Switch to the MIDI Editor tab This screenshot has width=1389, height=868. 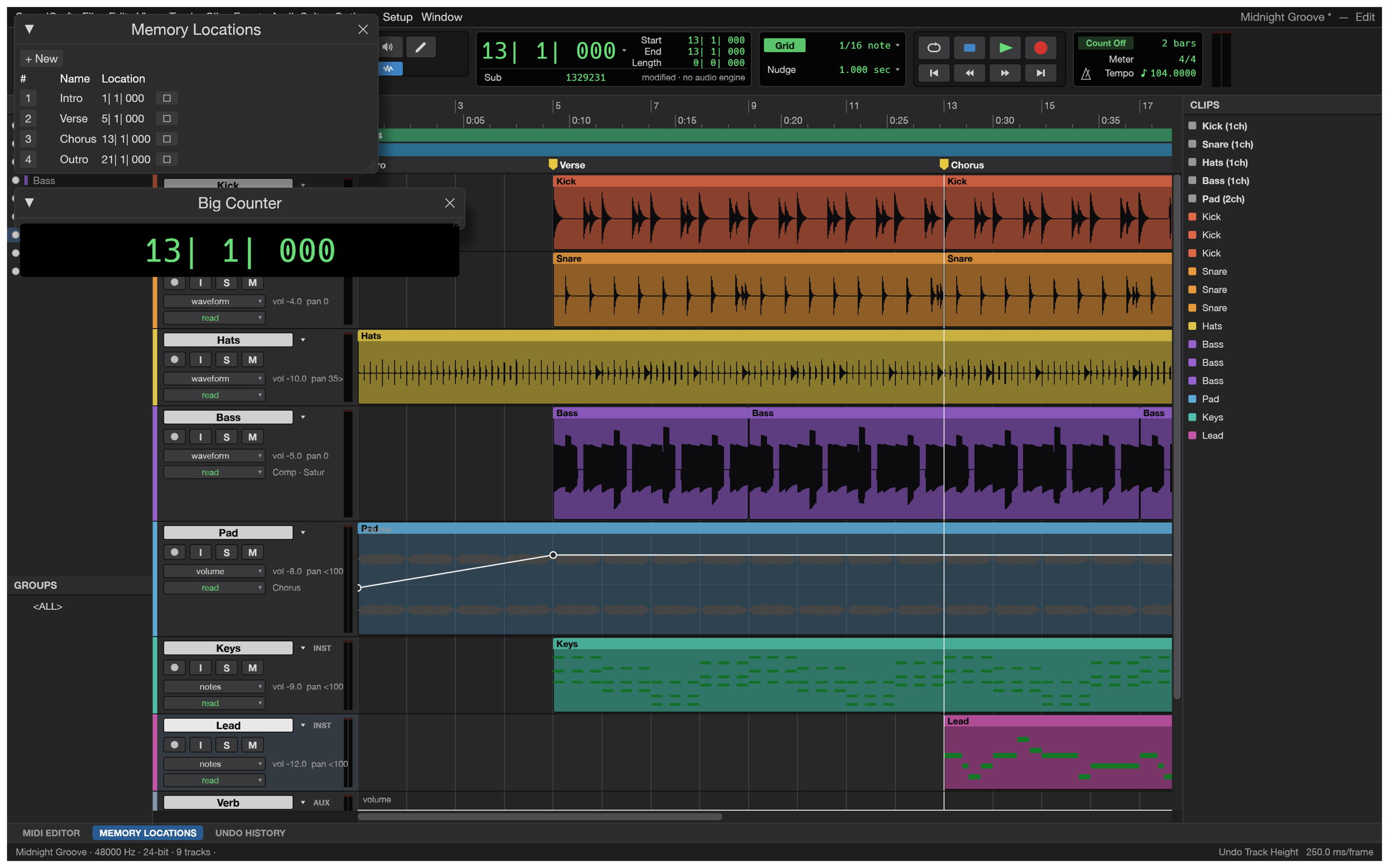click(x=51, y=833)
